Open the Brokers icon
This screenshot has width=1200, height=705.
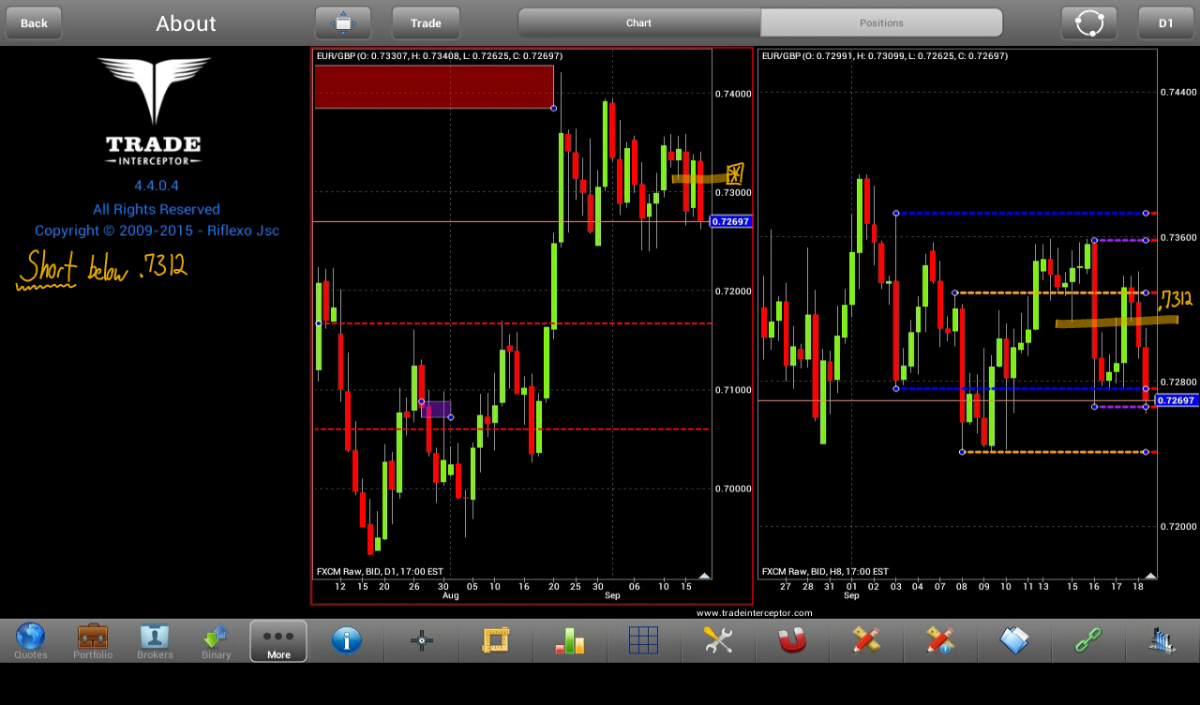155,640
